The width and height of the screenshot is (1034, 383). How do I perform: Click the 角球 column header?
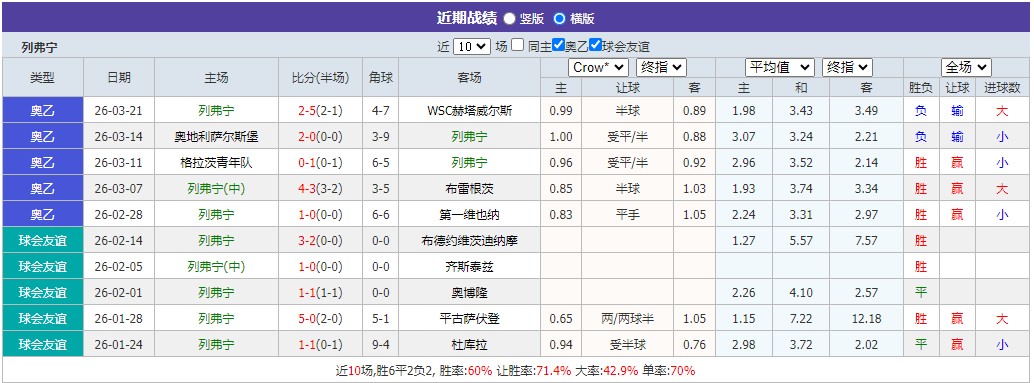tap(380, 77)
